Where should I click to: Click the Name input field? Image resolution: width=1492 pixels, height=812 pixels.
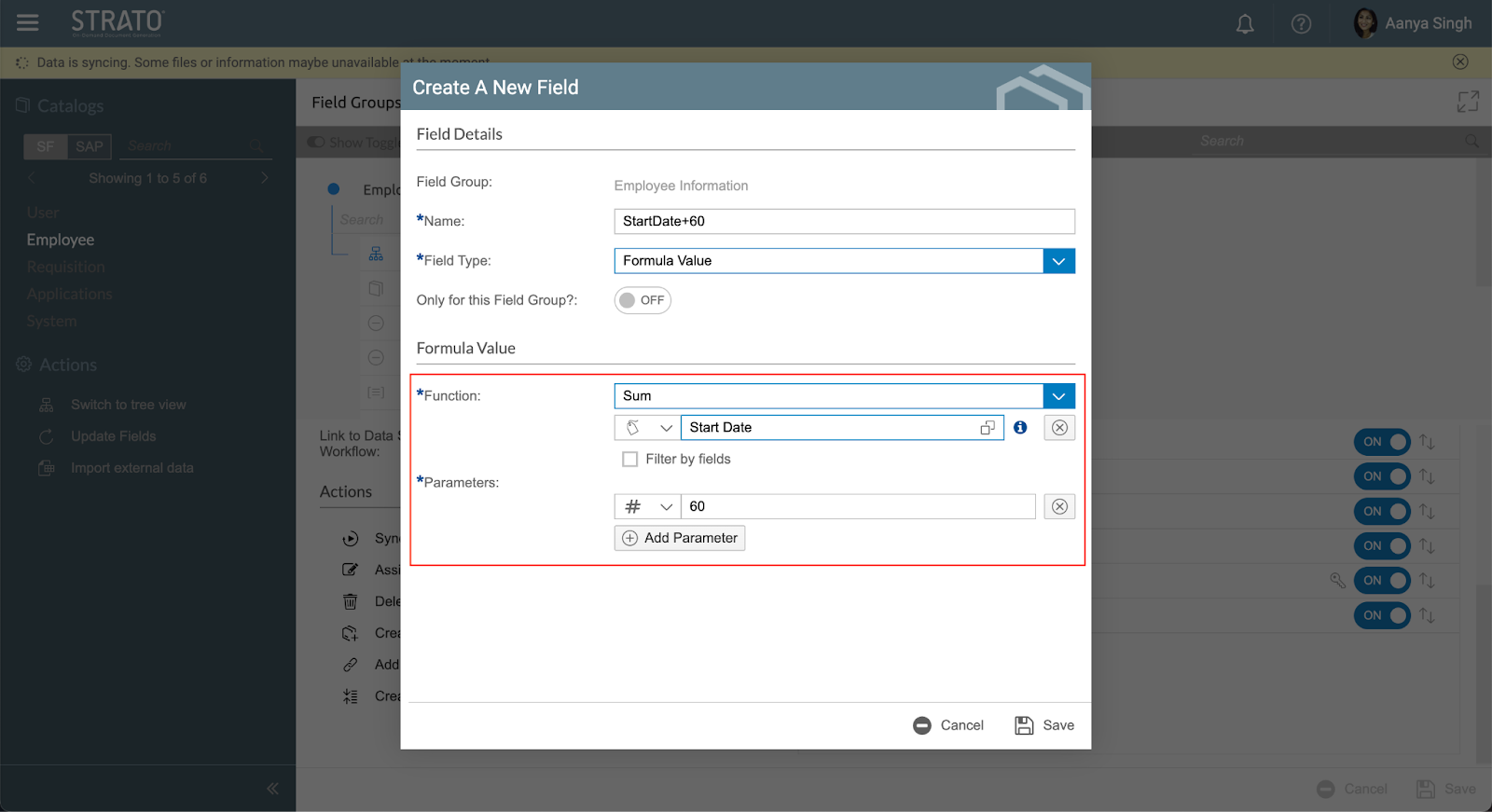[x=844, y=221]
